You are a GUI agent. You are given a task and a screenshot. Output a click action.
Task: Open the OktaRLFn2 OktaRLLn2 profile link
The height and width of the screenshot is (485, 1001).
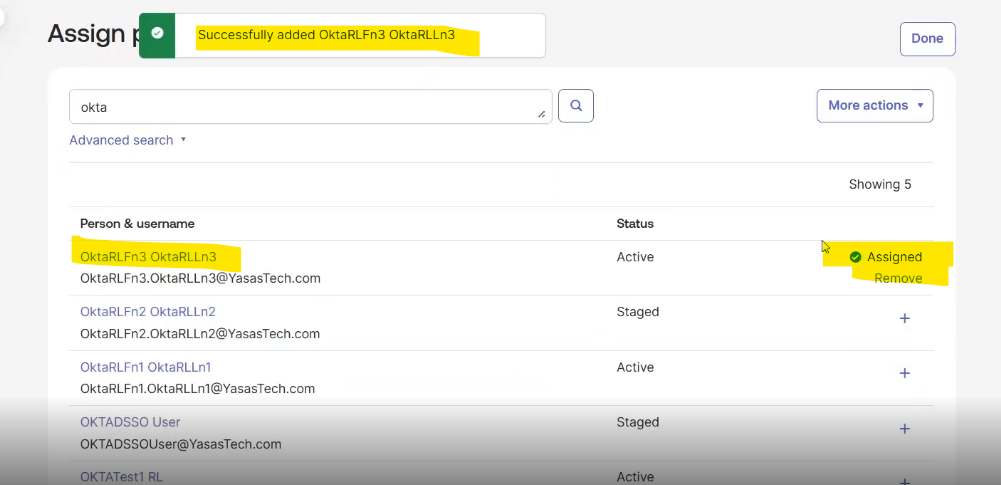point(147,312)
